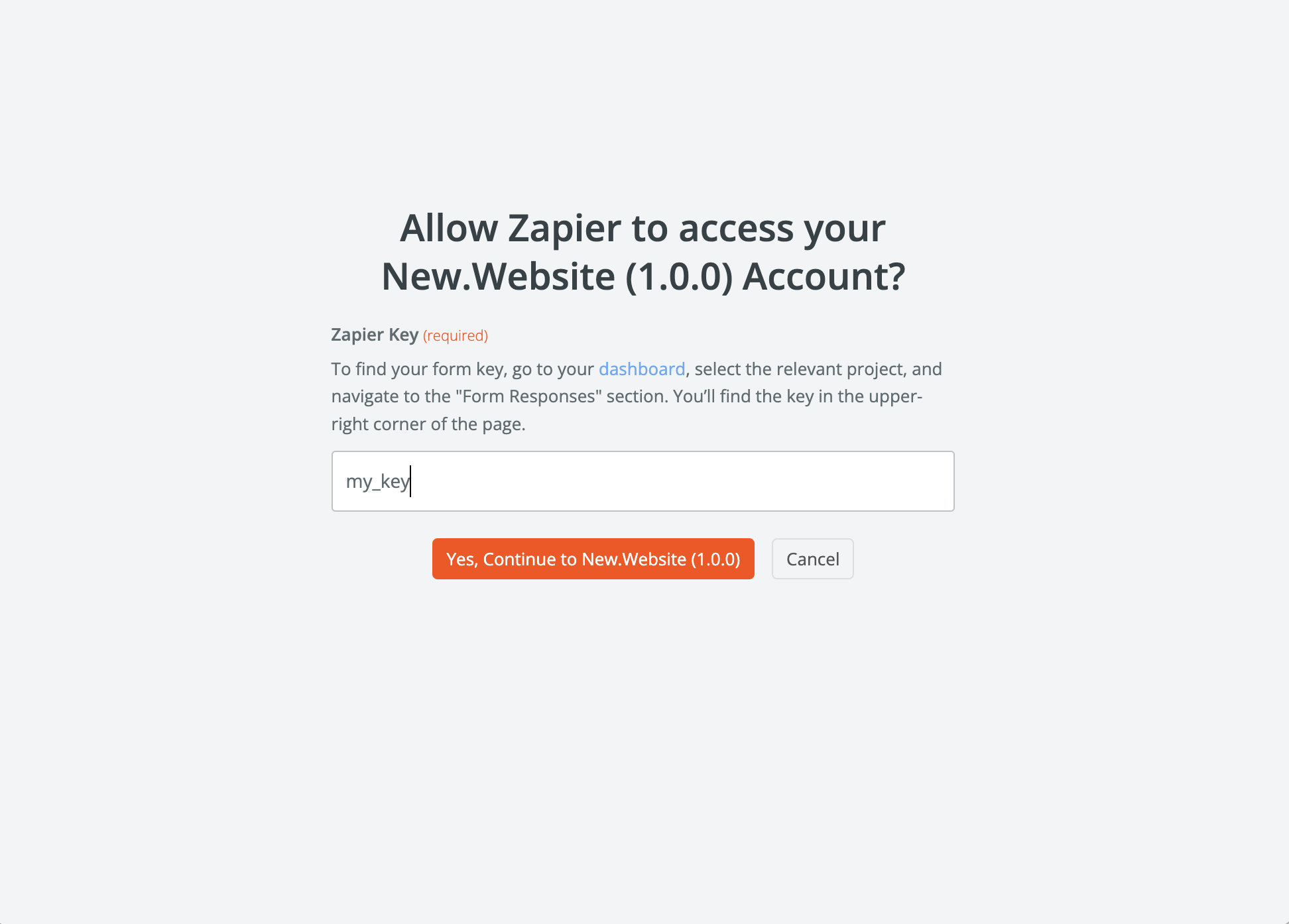Screen dimensions: 1289x924
Task: Authorize Zapier via the Yes, Continue button
Action: (593, 559)
